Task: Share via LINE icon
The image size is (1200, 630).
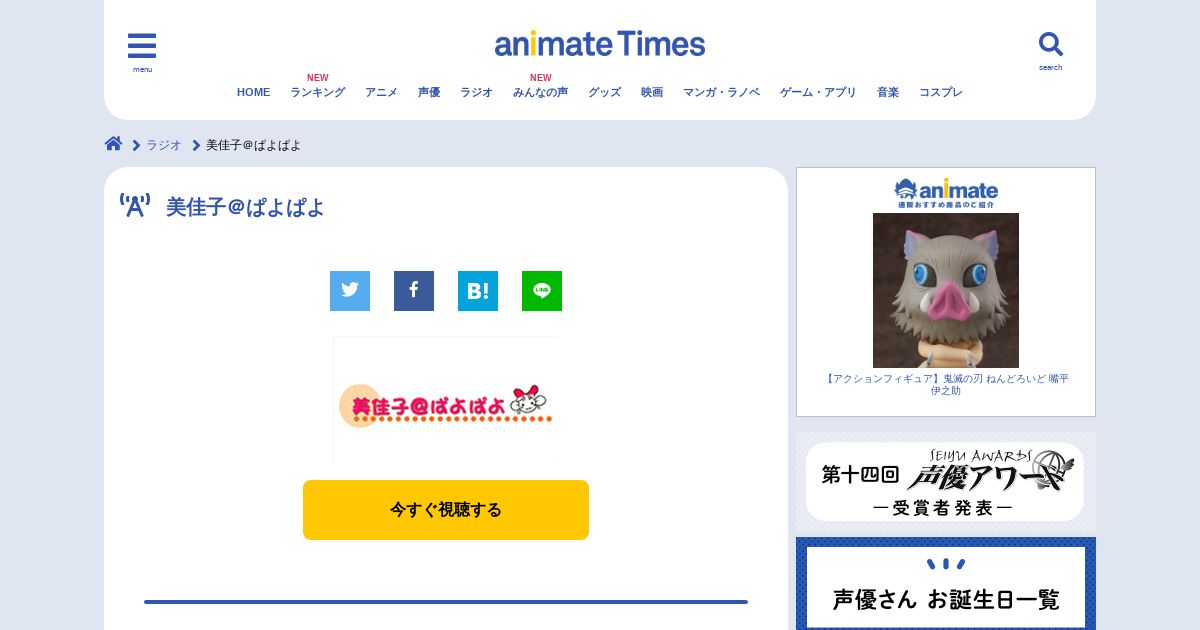Action: 542,291
